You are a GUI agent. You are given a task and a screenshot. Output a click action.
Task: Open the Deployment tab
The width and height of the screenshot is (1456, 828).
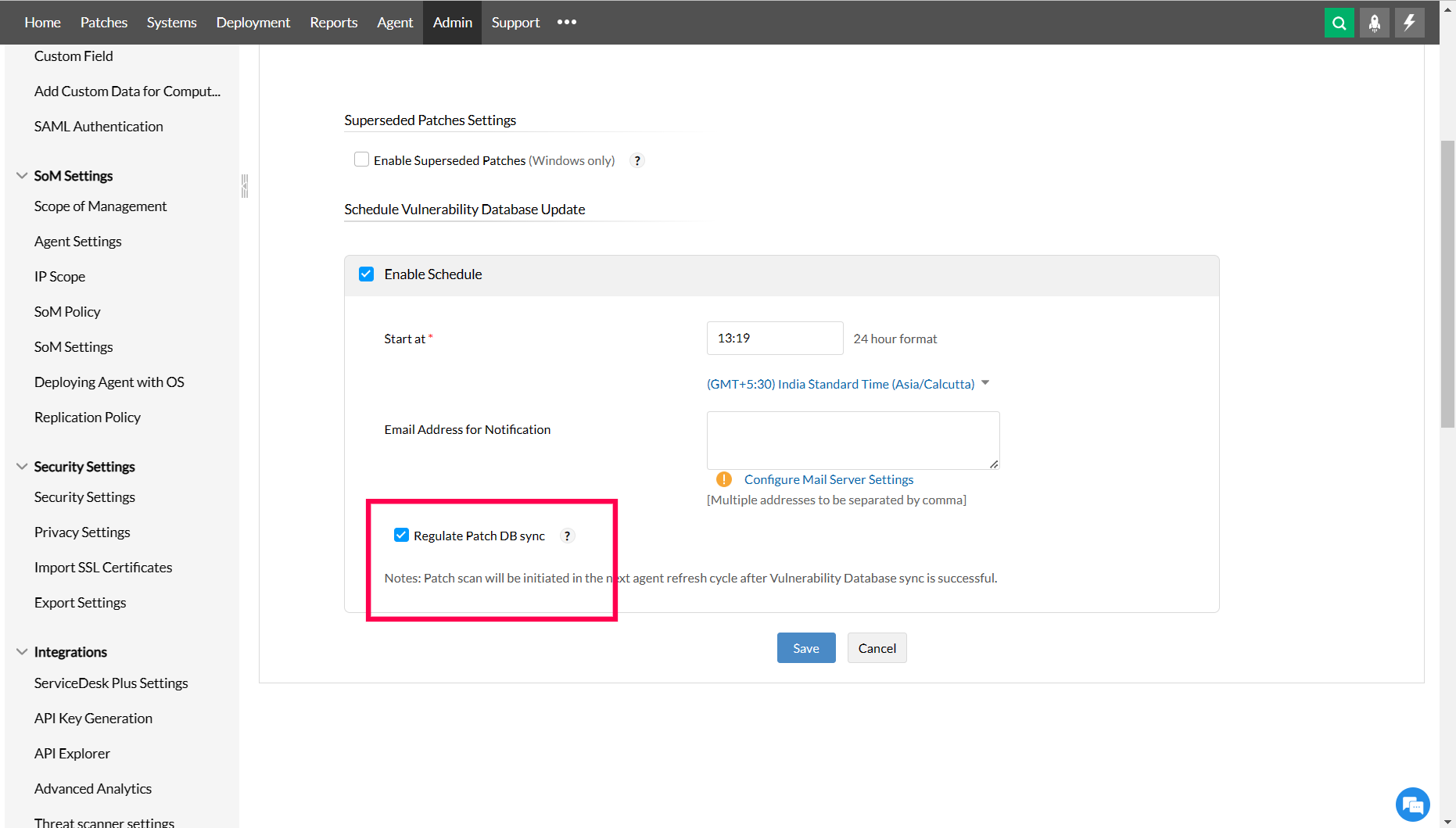click(253, 23)
